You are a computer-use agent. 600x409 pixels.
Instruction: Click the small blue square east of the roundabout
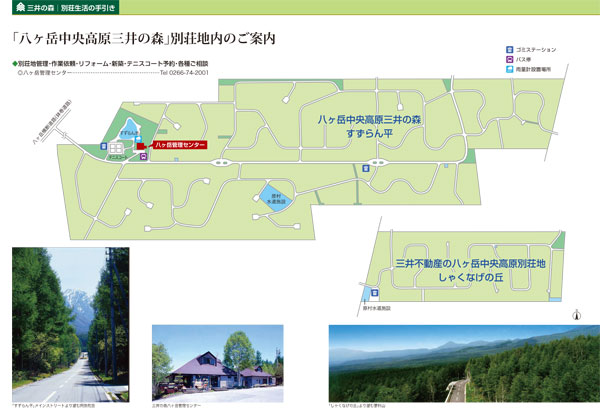click(446, 166)
